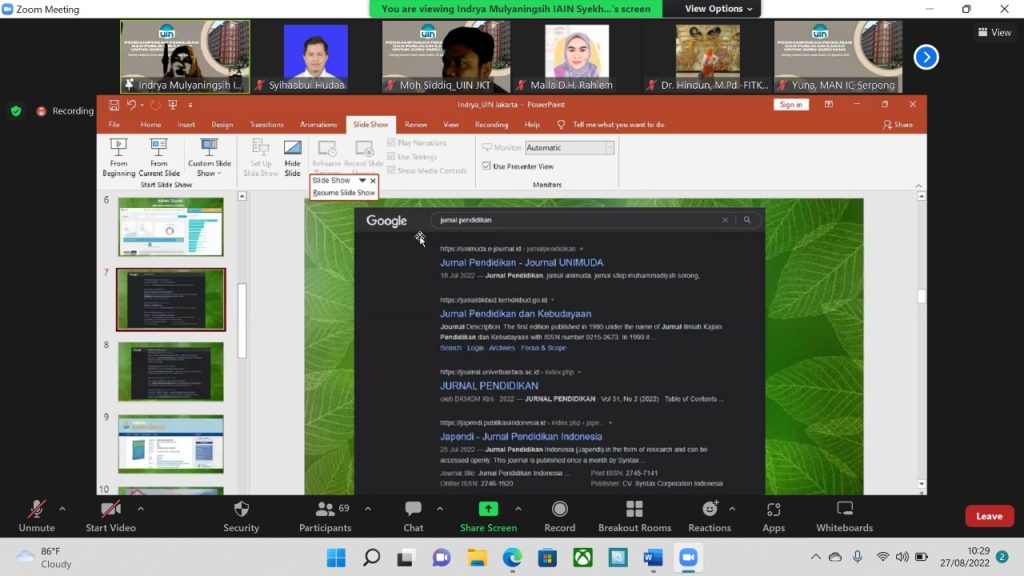This screenshot has width=1024, height=576.
Task: Select slide 8 thumbnail in the panel
Action: point(170,371)
